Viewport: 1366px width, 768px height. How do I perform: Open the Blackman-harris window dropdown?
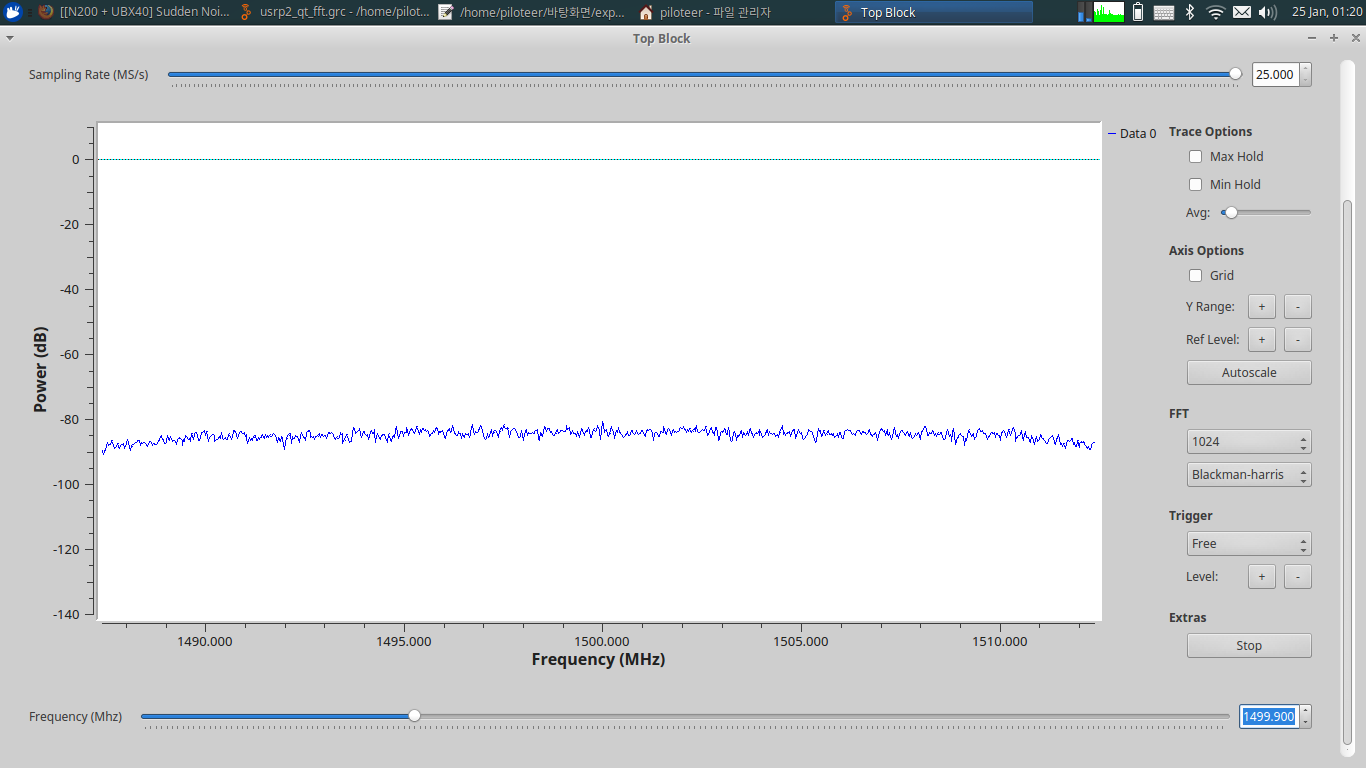pyautogui.click(x=1248, y=475)
